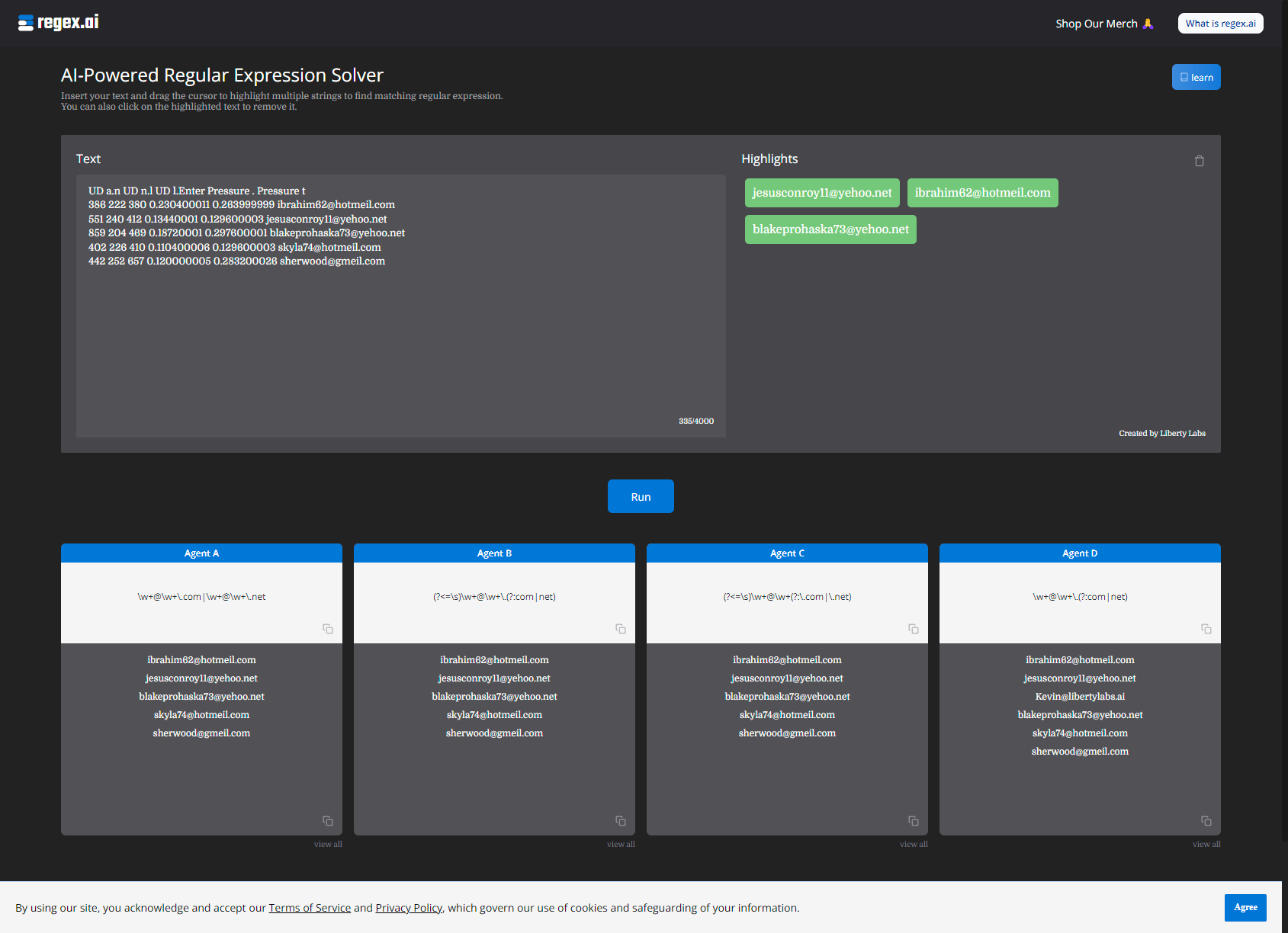Remove blakeprohaska73@yehoo.net highlight chip
This screenshot has height=933, width=1288.
(x=830, y=229)
